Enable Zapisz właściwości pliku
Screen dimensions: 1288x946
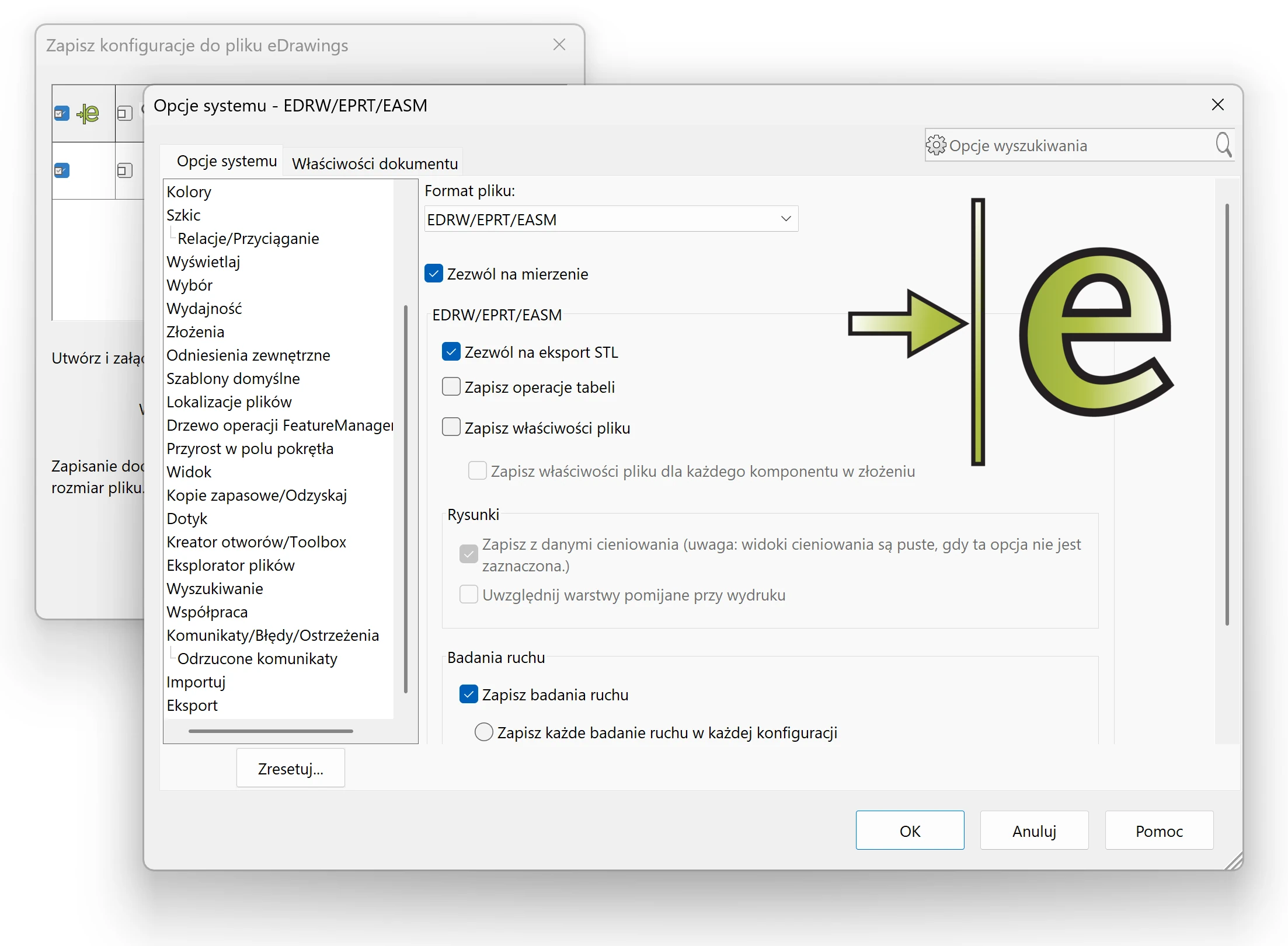[451, 428]
